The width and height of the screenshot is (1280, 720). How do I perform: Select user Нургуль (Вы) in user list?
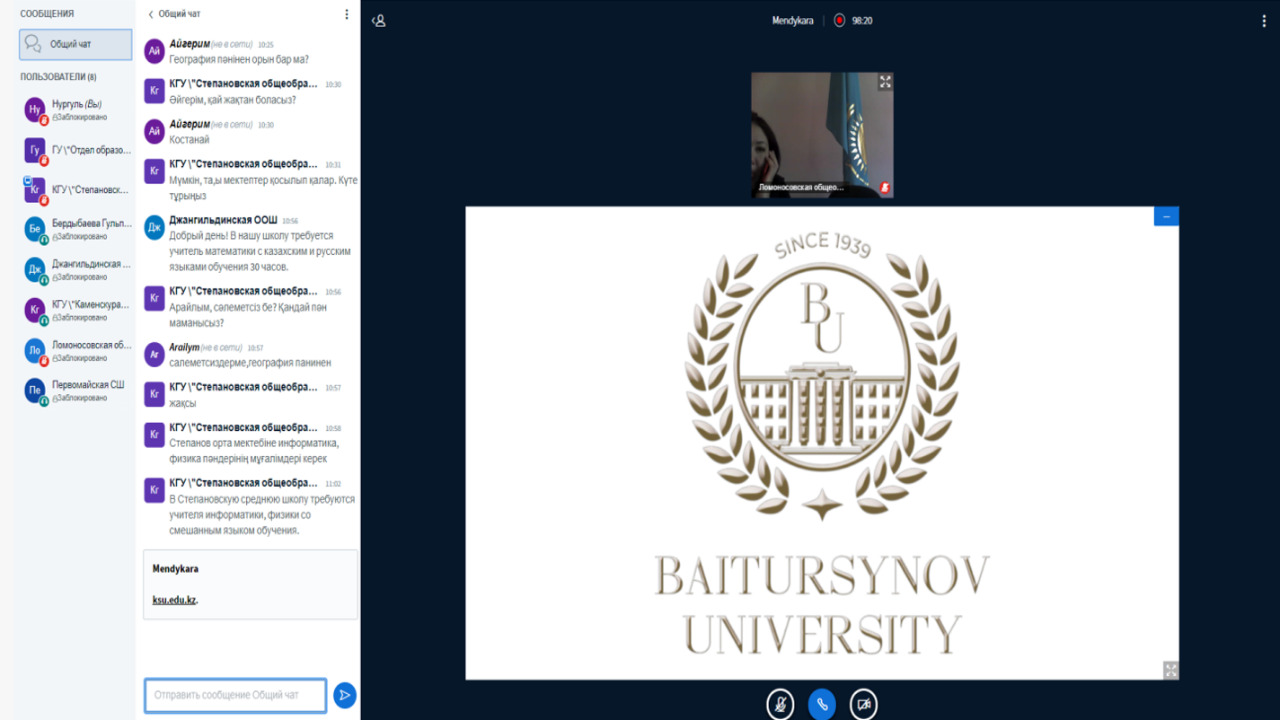pyautogui.click(x=76, y=110)
